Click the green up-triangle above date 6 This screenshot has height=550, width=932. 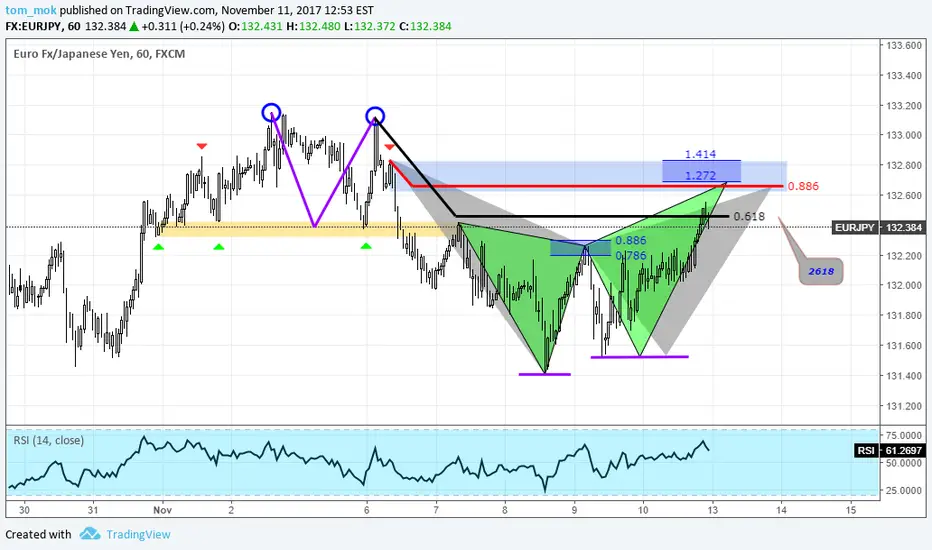(366, 246)
